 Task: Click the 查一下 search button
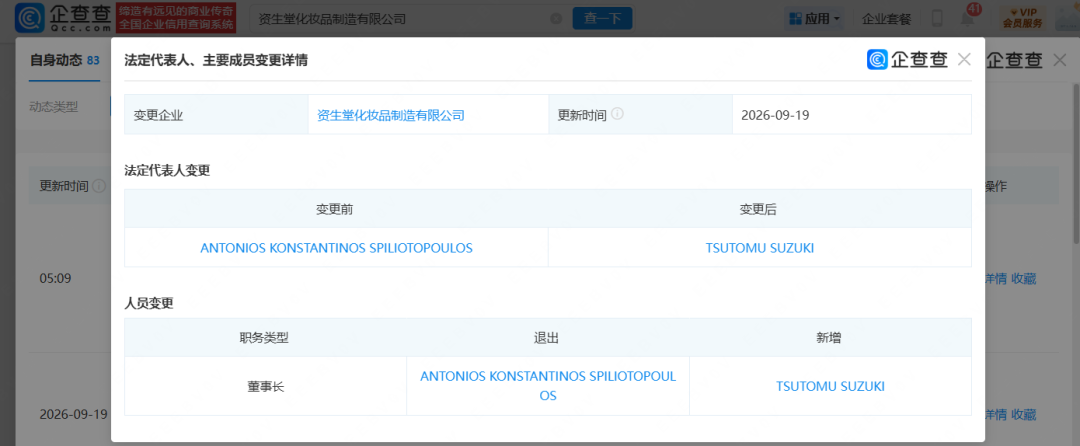602,19
